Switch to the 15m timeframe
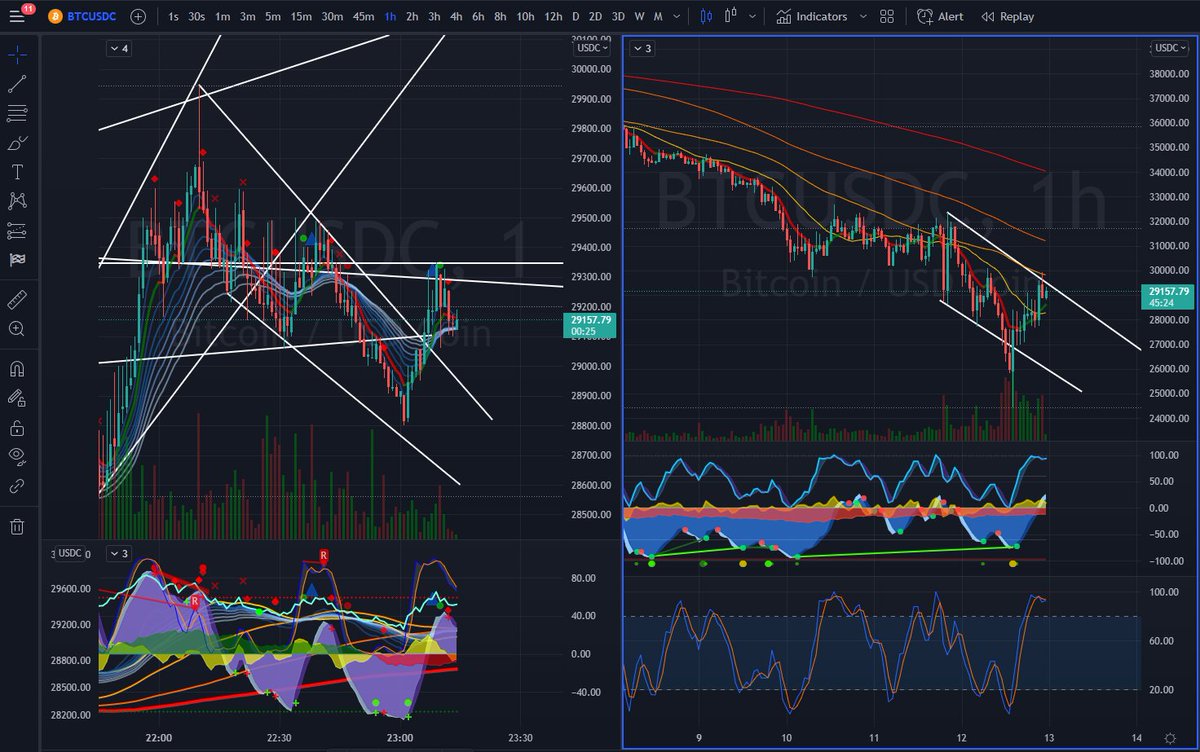Screen dimensions: 1200x752 pyautogui.click(x=301, y=16)
